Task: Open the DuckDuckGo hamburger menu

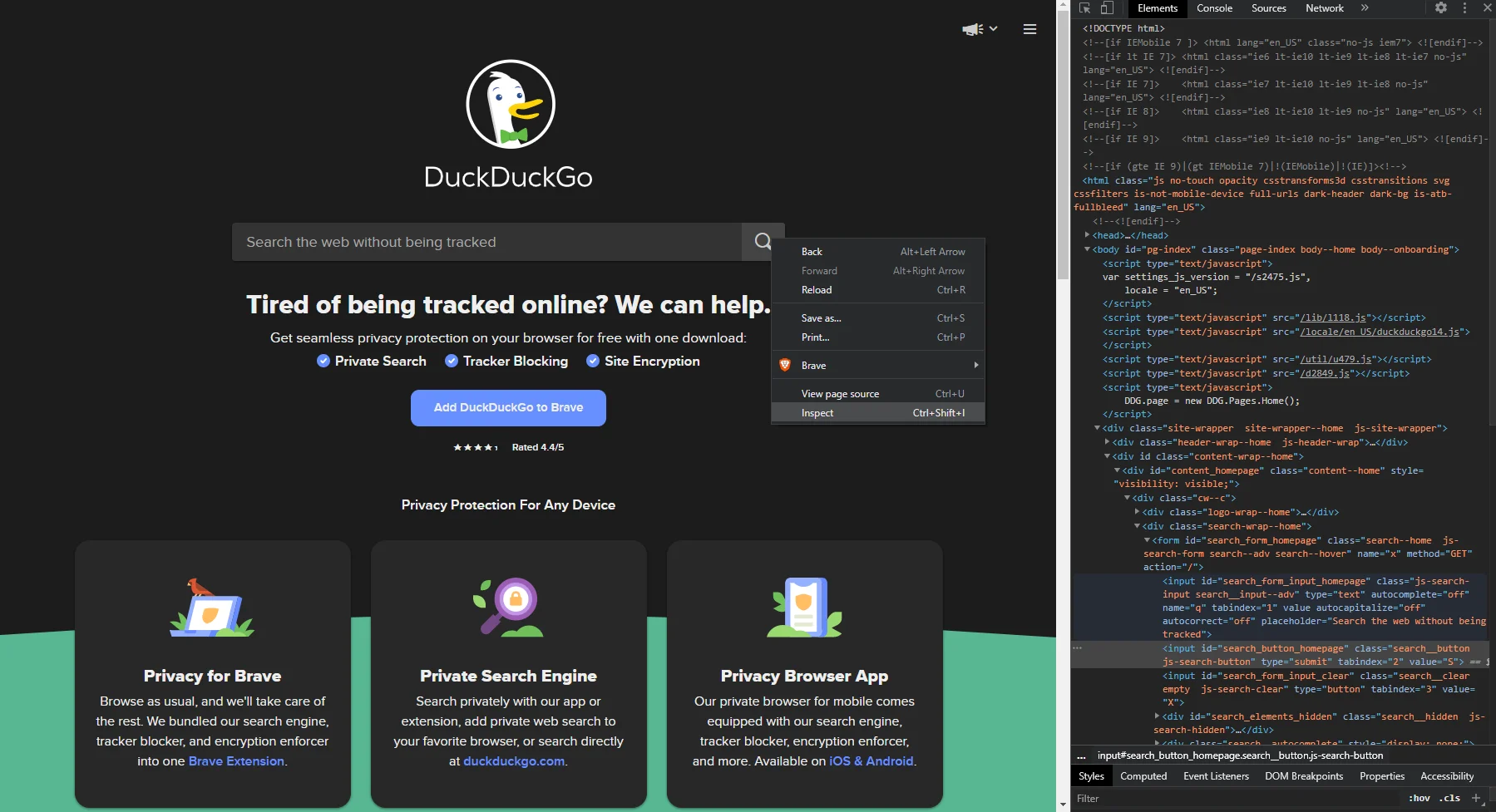Action: point(1029,29)
